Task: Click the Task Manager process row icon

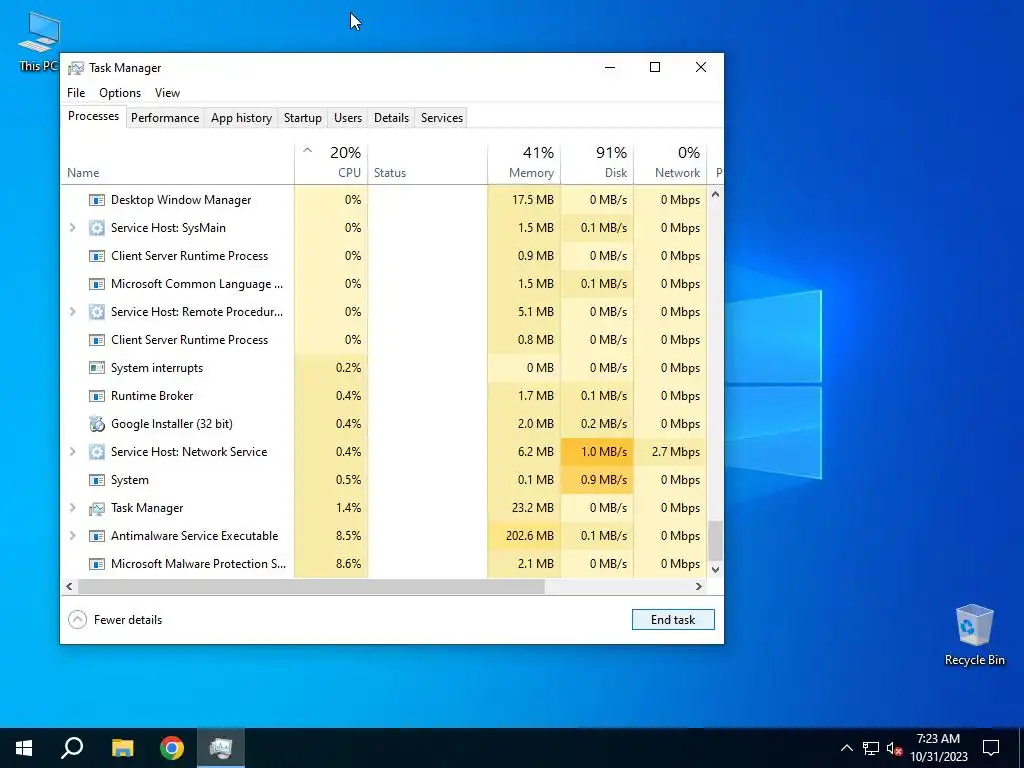Action: (x=97, y=508)
